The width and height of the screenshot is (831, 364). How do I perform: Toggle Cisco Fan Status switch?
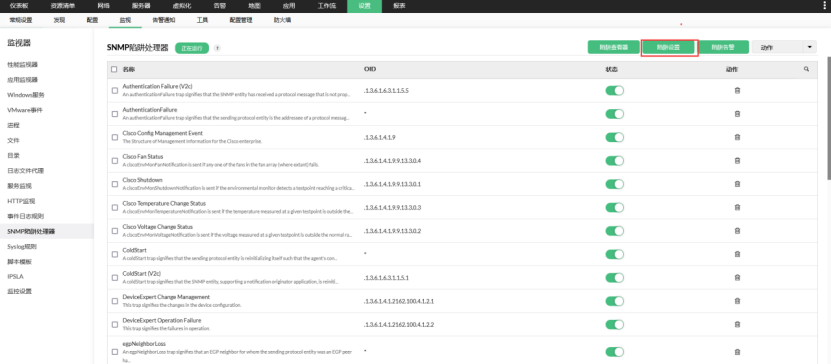pos(615,161)
